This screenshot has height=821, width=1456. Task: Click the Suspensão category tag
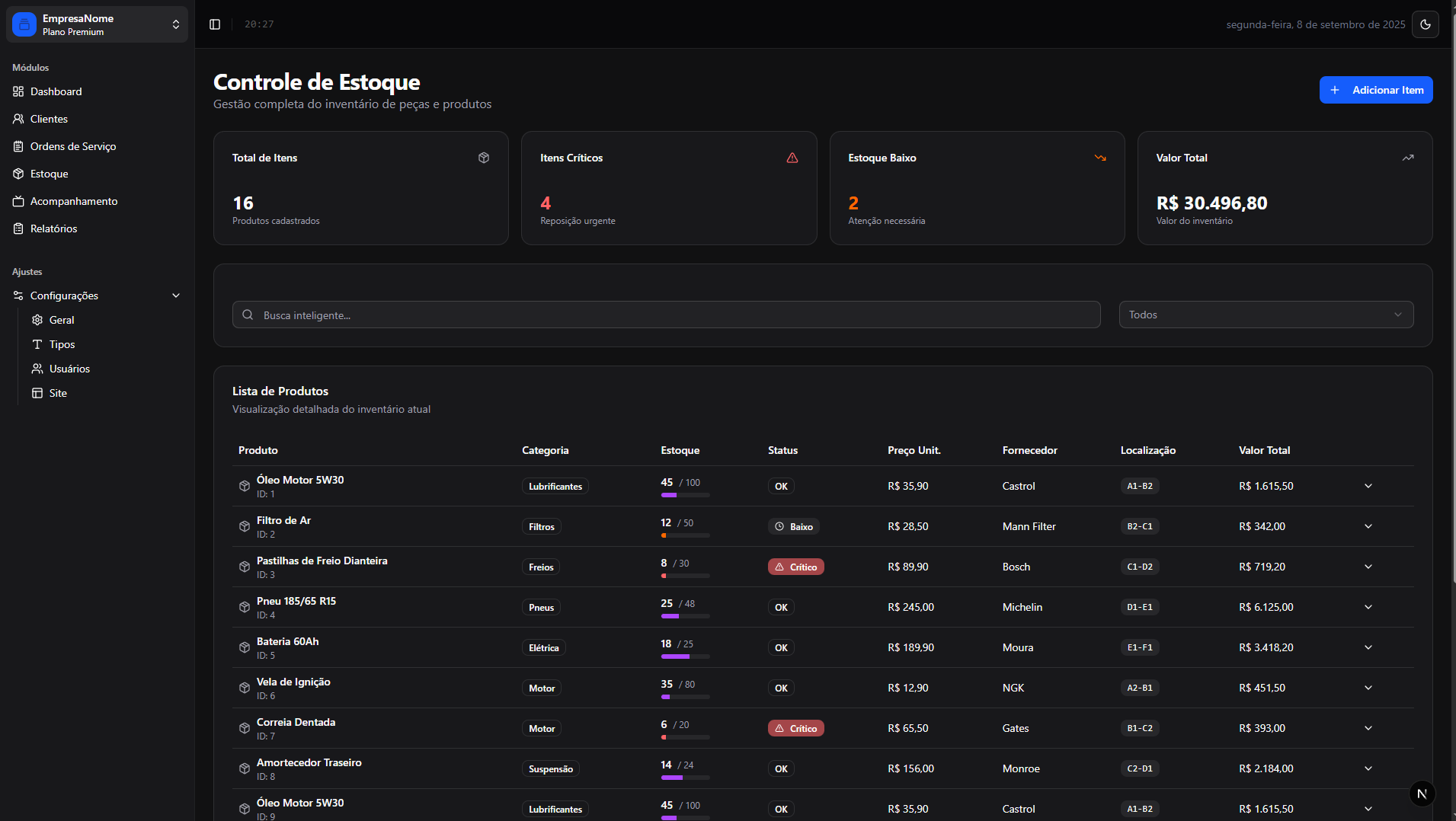[x=551, y=768]
